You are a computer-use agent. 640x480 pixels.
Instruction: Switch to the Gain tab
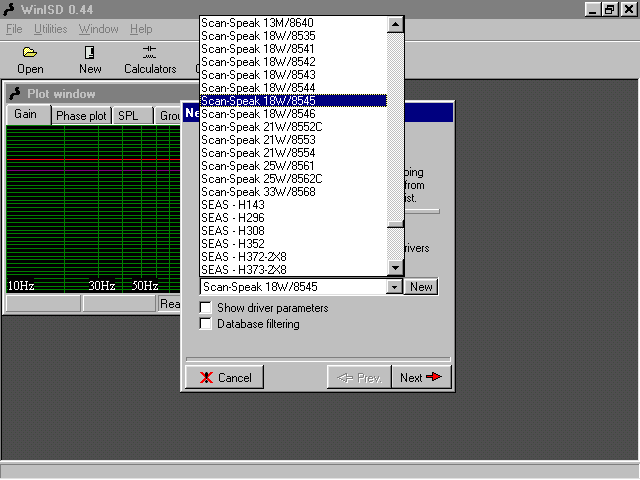point(29,114)
